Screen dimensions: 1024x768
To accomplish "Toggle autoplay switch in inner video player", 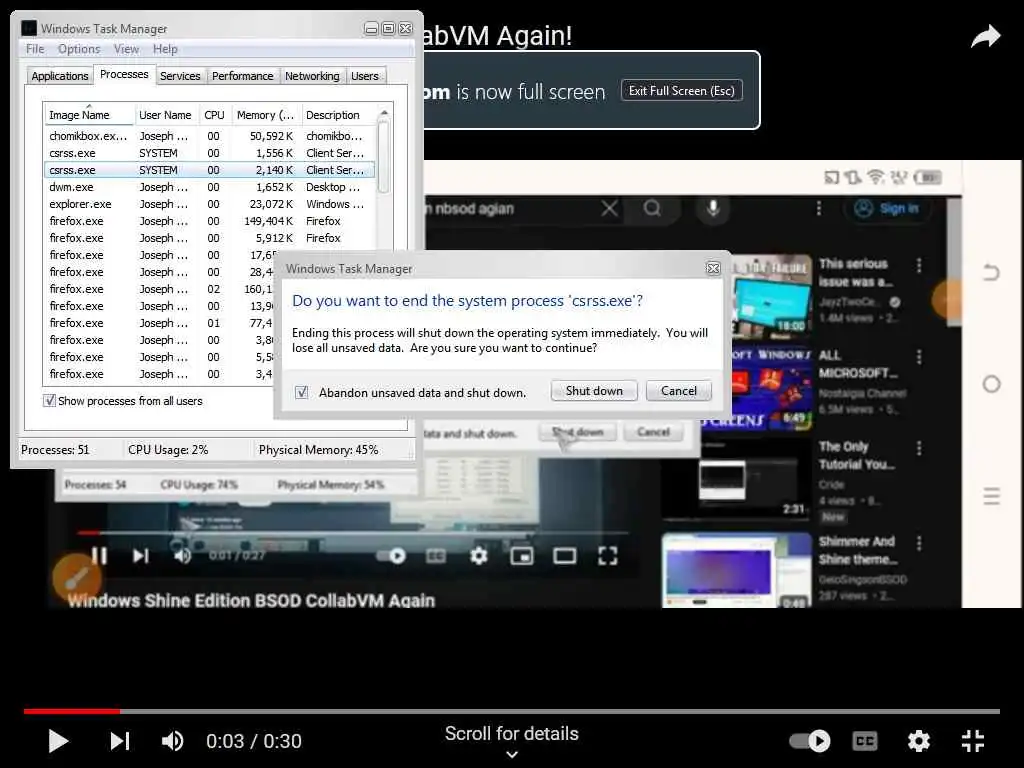I will click(x=392, y=556).
